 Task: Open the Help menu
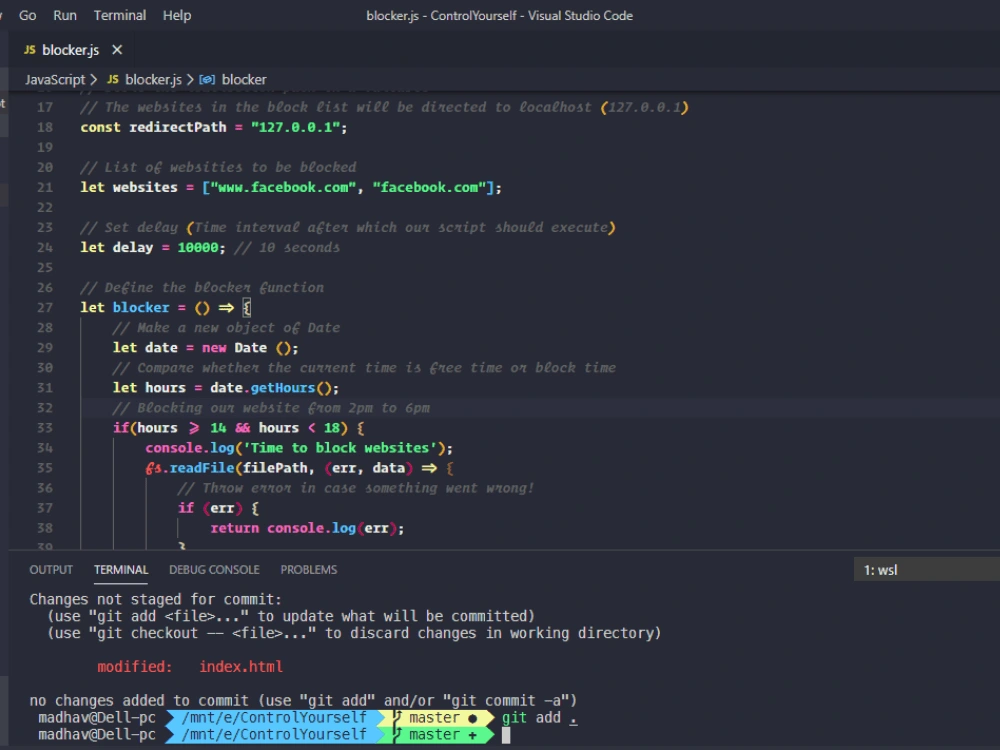coord(177,15)
